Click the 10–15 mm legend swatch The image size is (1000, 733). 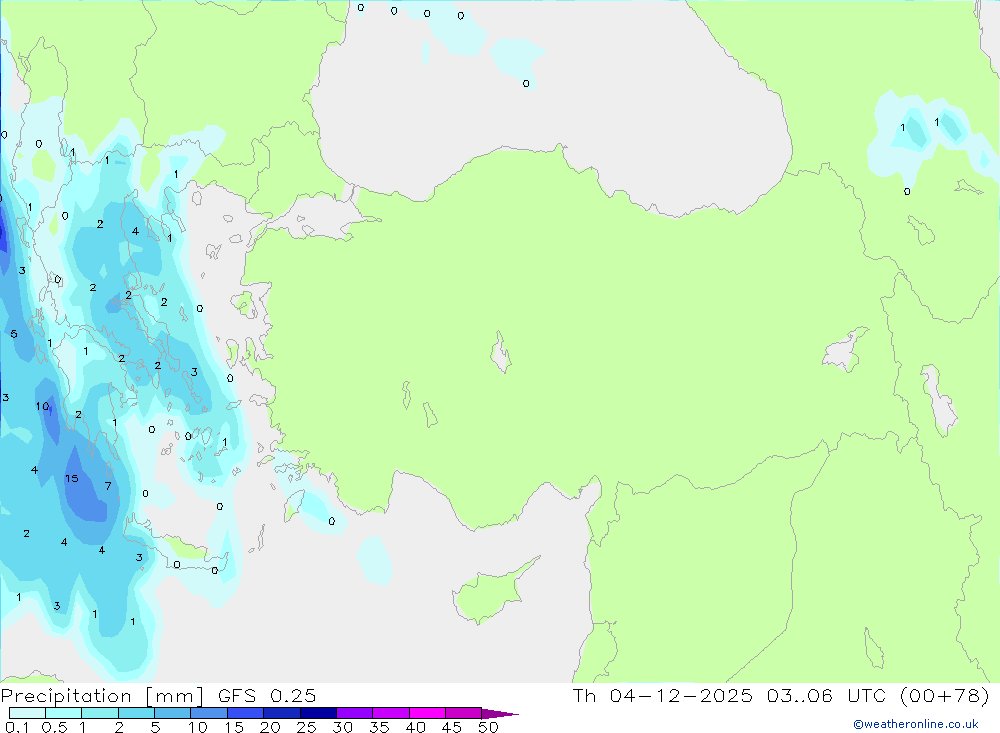pos(209,713)
